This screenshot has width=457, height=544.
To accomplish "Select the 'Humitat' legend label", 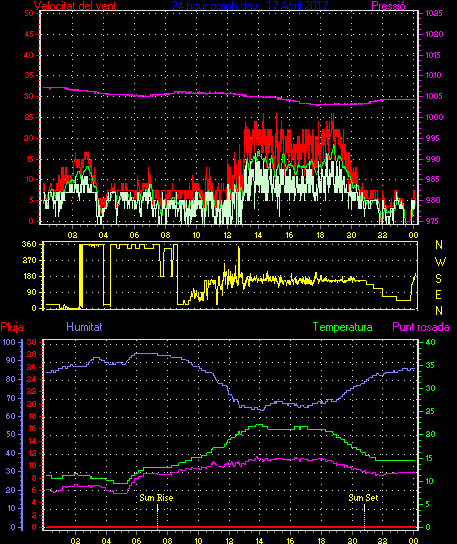I will pyautogui.click(x=84, y=327).
